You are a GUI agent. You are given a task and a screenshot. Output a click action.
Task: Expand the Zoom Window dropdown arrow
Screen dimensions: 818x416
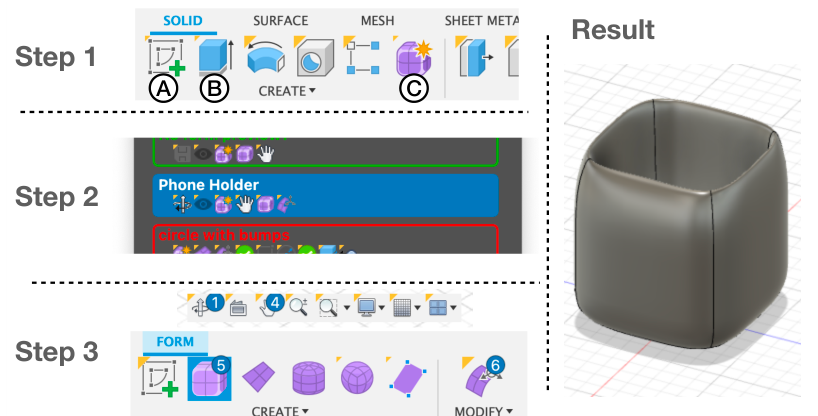click(347, 308)
